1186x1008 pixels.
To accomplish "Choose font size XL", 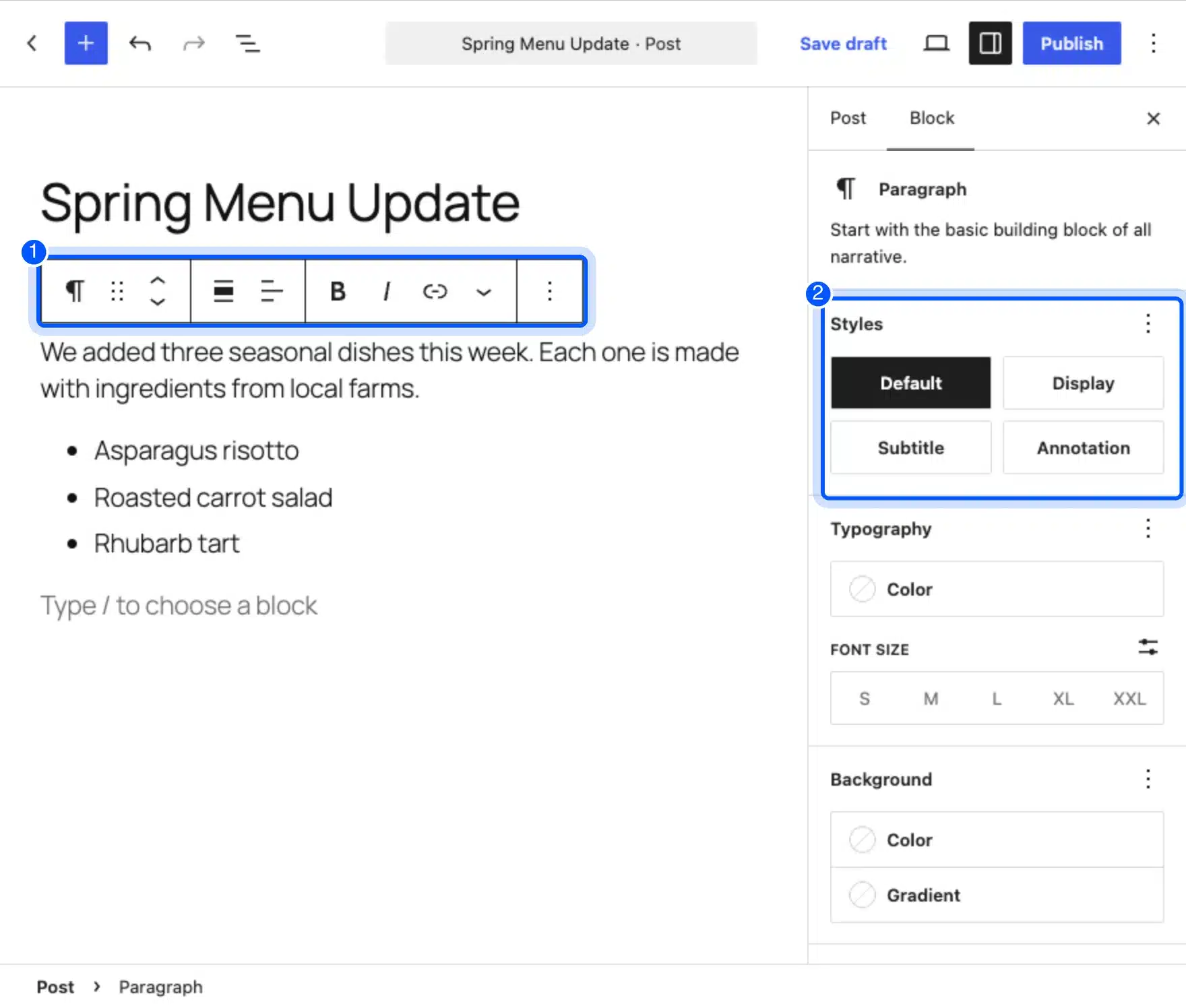I will pyautogui.click(x=1063, y=699).
